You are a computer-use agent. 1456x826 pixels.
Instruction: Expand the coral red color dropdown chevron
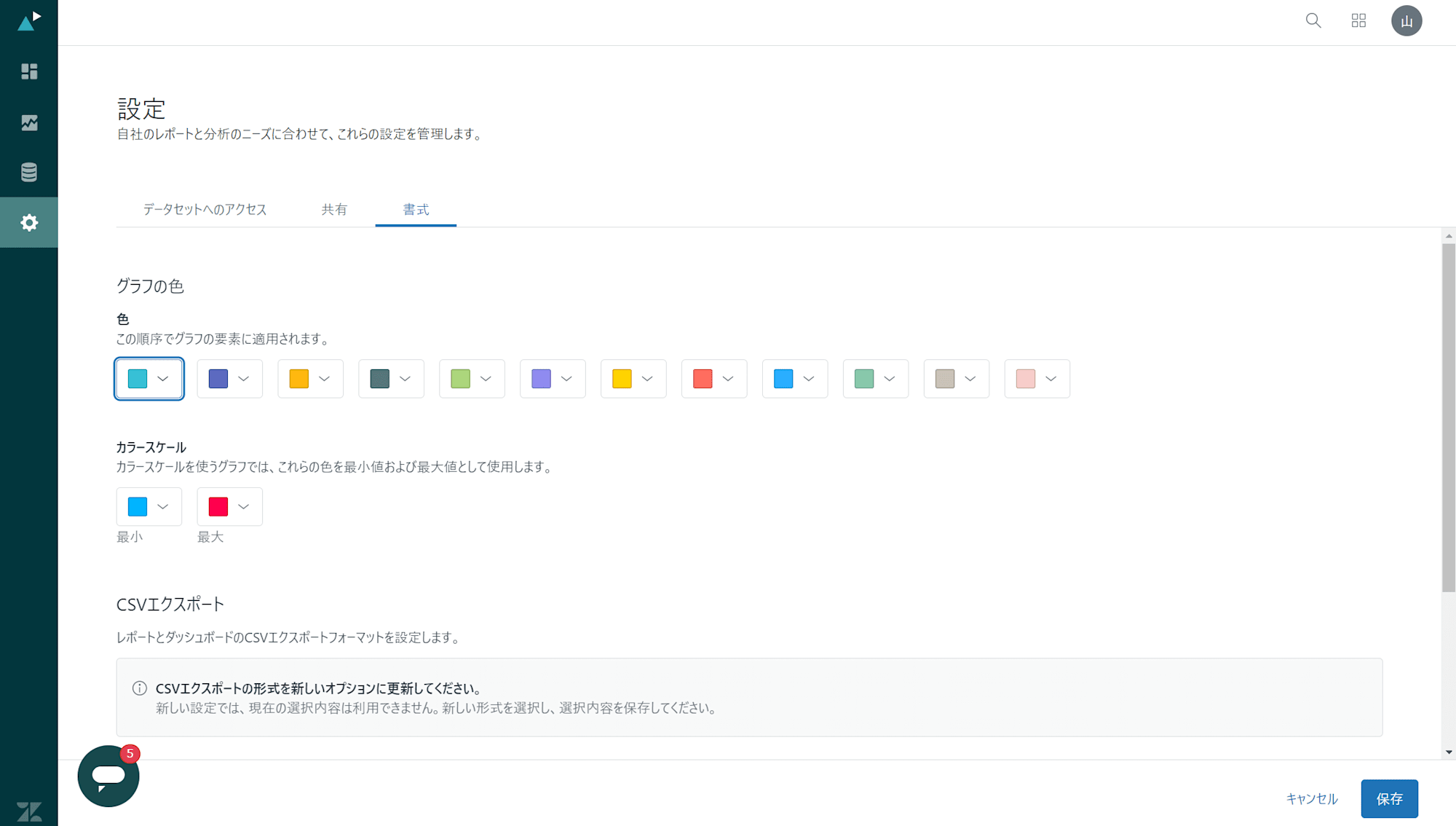click(728, 379)
